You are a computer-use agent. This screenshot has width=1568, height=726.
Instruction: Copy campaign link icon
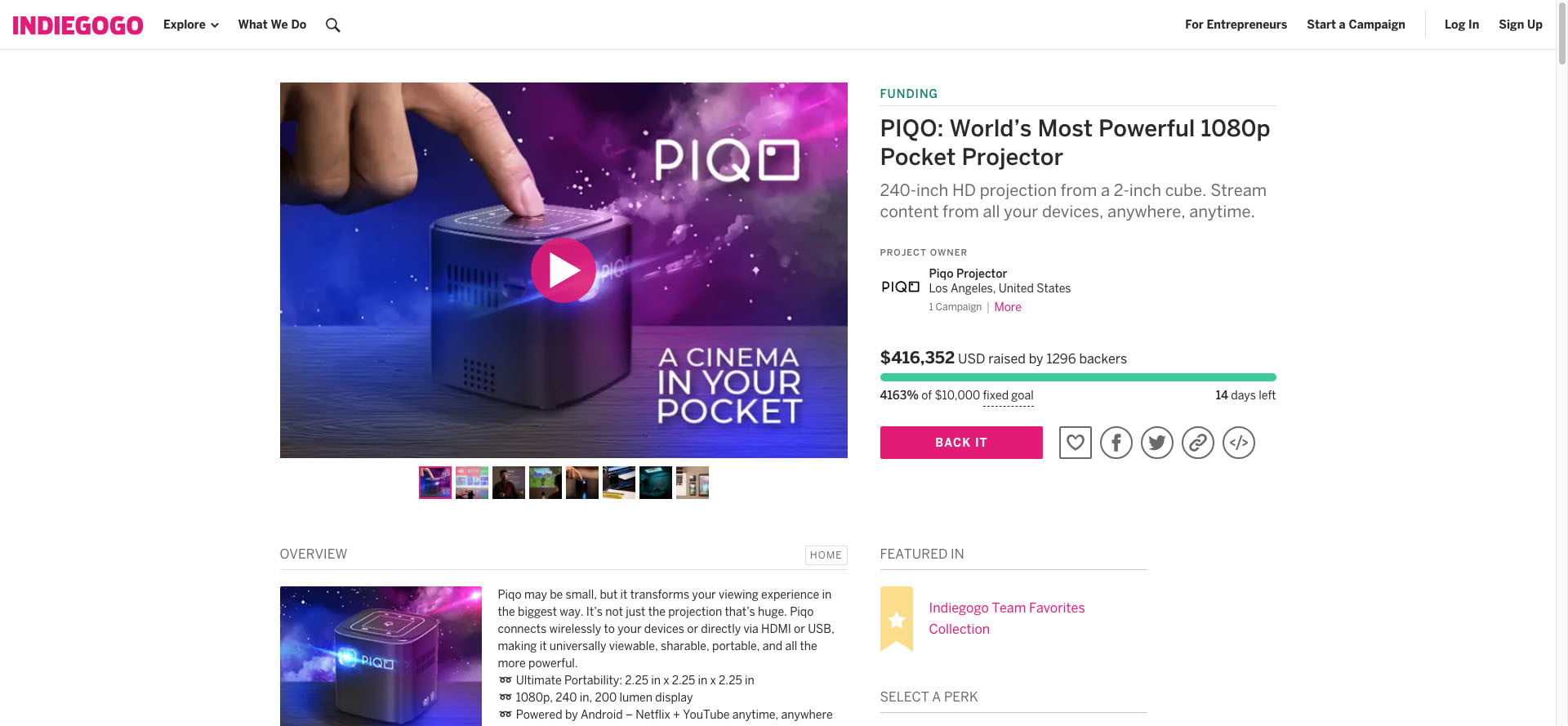point(1197,443)
